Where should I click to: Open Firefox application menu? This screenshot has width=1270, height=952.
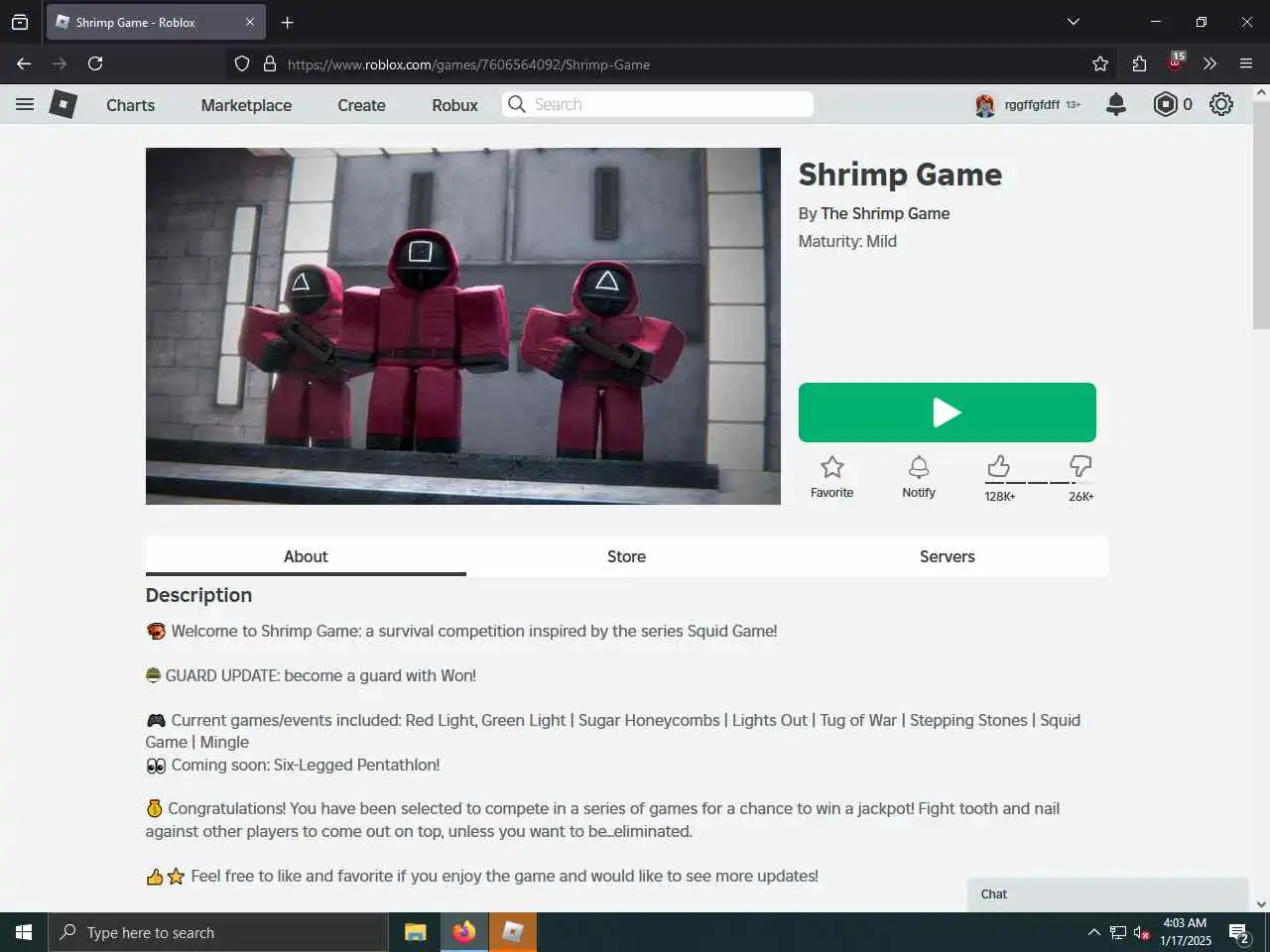[1246, 63]
